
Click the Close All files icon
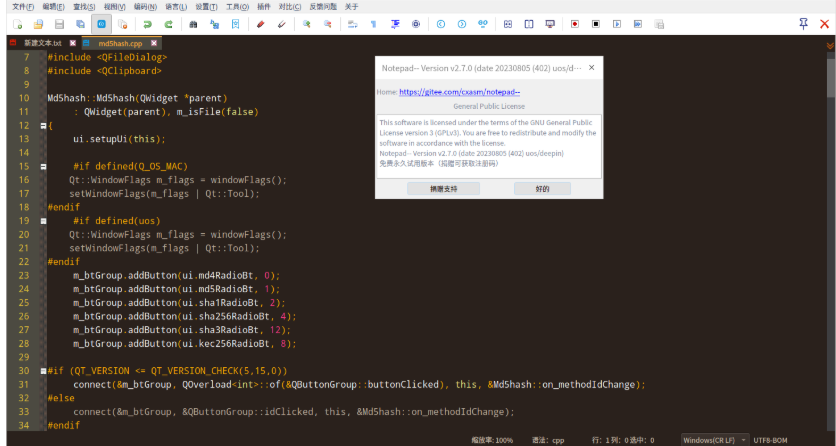122,24
